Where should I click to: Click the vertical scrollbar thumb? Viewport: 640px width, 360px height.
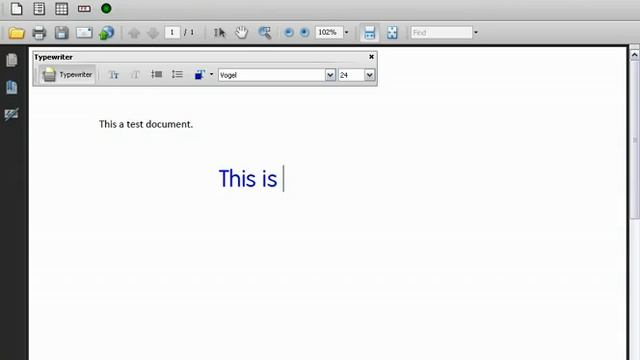click(635, 139)
